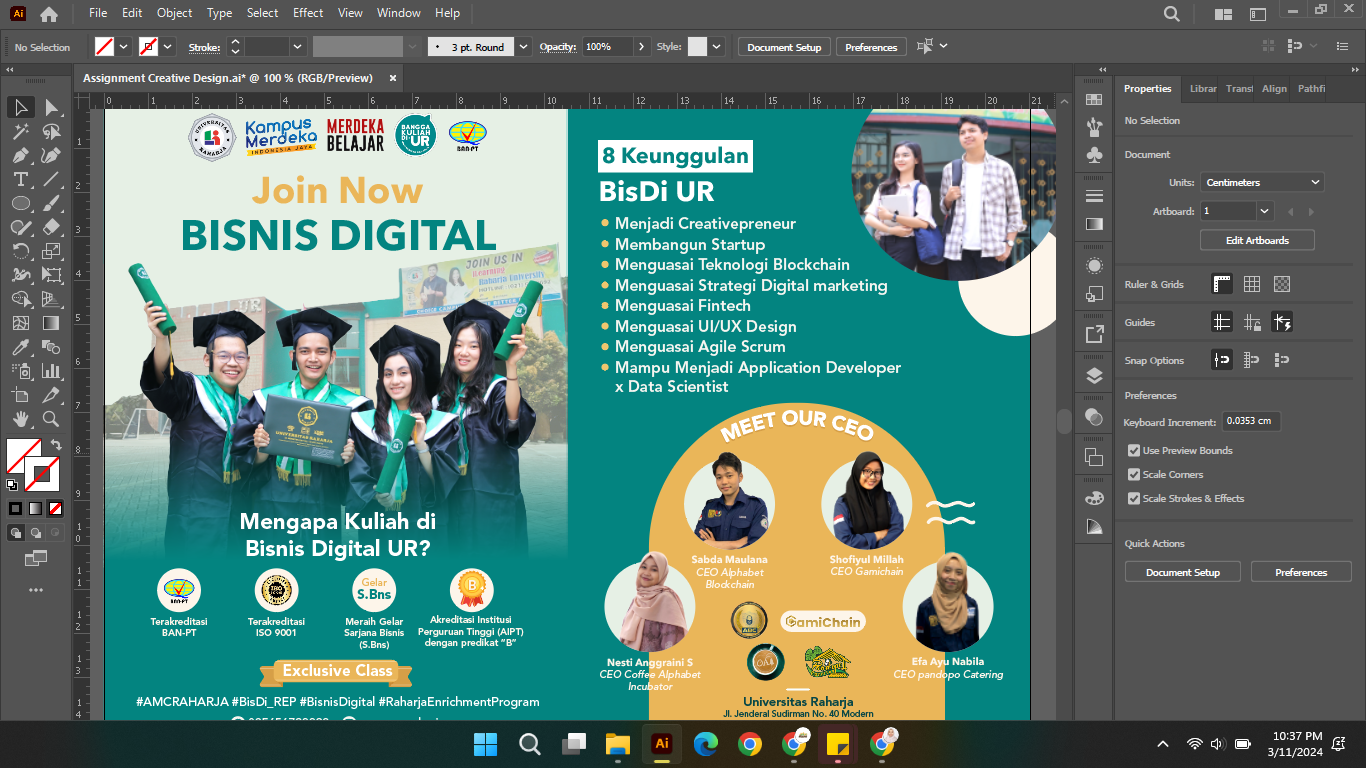1366x768 pixels.
Task: Choose the Magic Wand tool
Action: (20, 131)
